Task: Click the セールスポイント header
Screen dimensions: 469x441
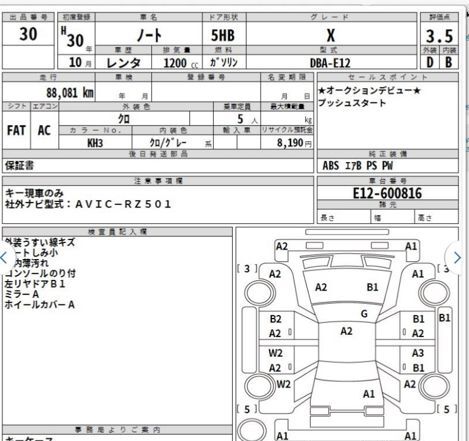Action: click(388, 77)
